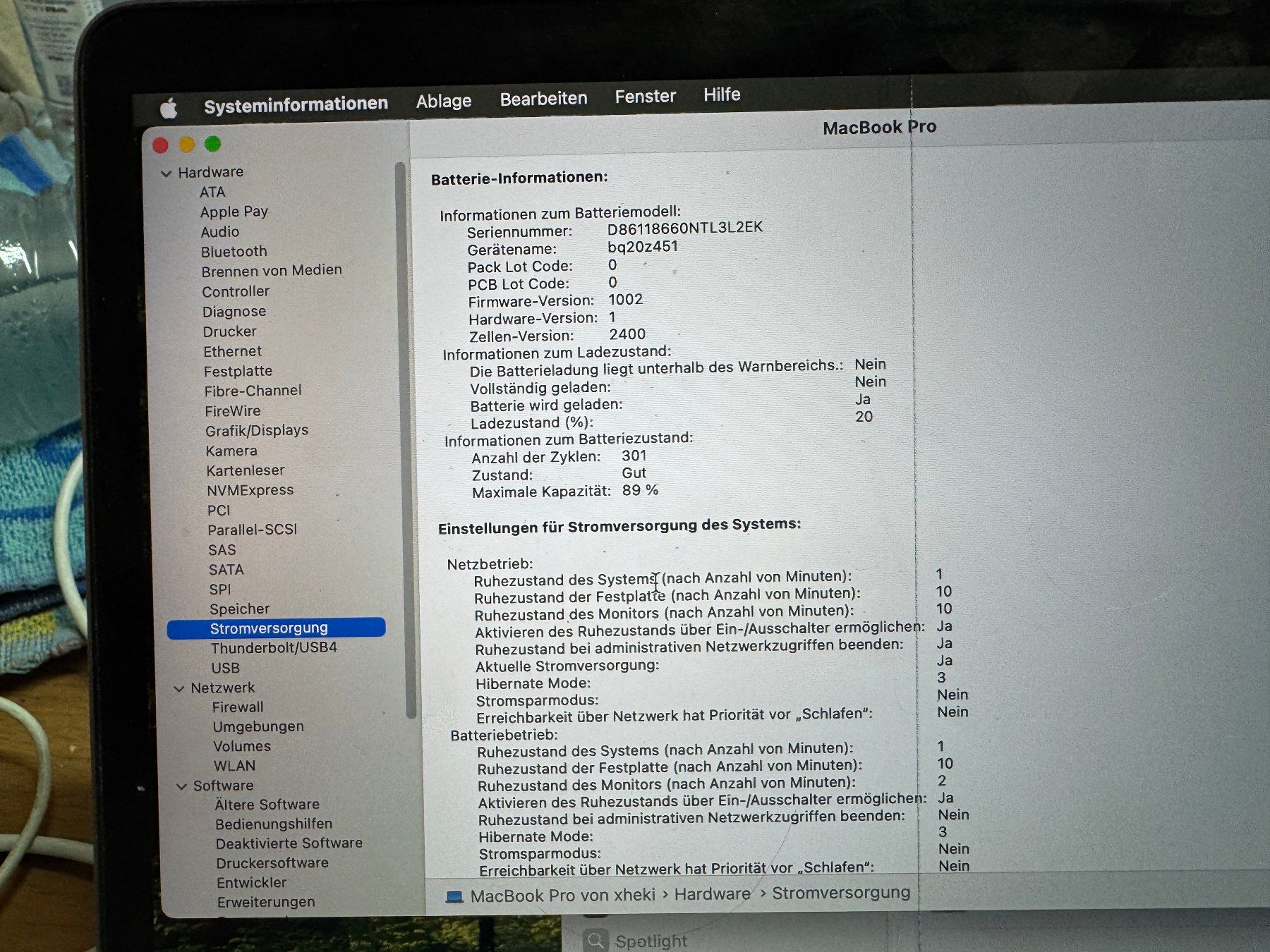Click Stromversorgung breadcrumb in path bar
Viewport: 1270px width, 952px height.
pos(841,893)
